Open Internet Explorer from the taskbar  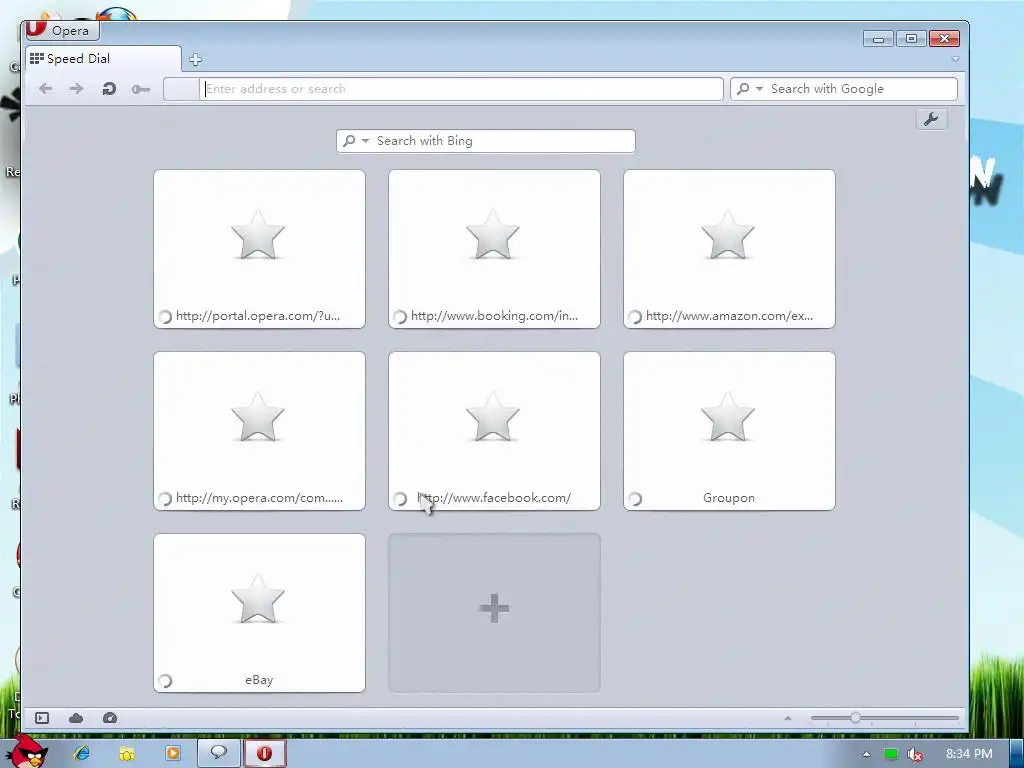coord(82,753)
